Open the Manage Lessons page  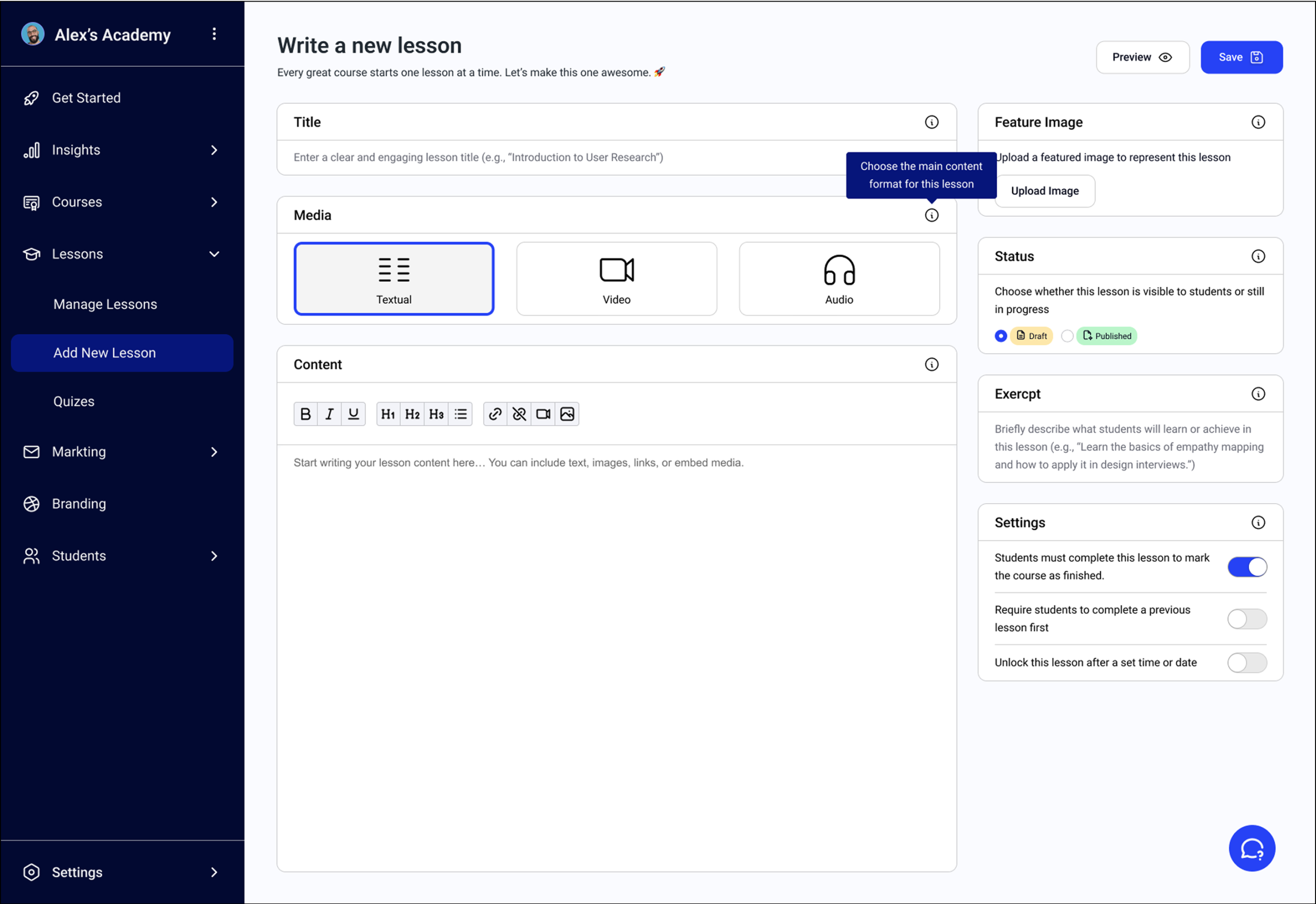pos(105,304)
